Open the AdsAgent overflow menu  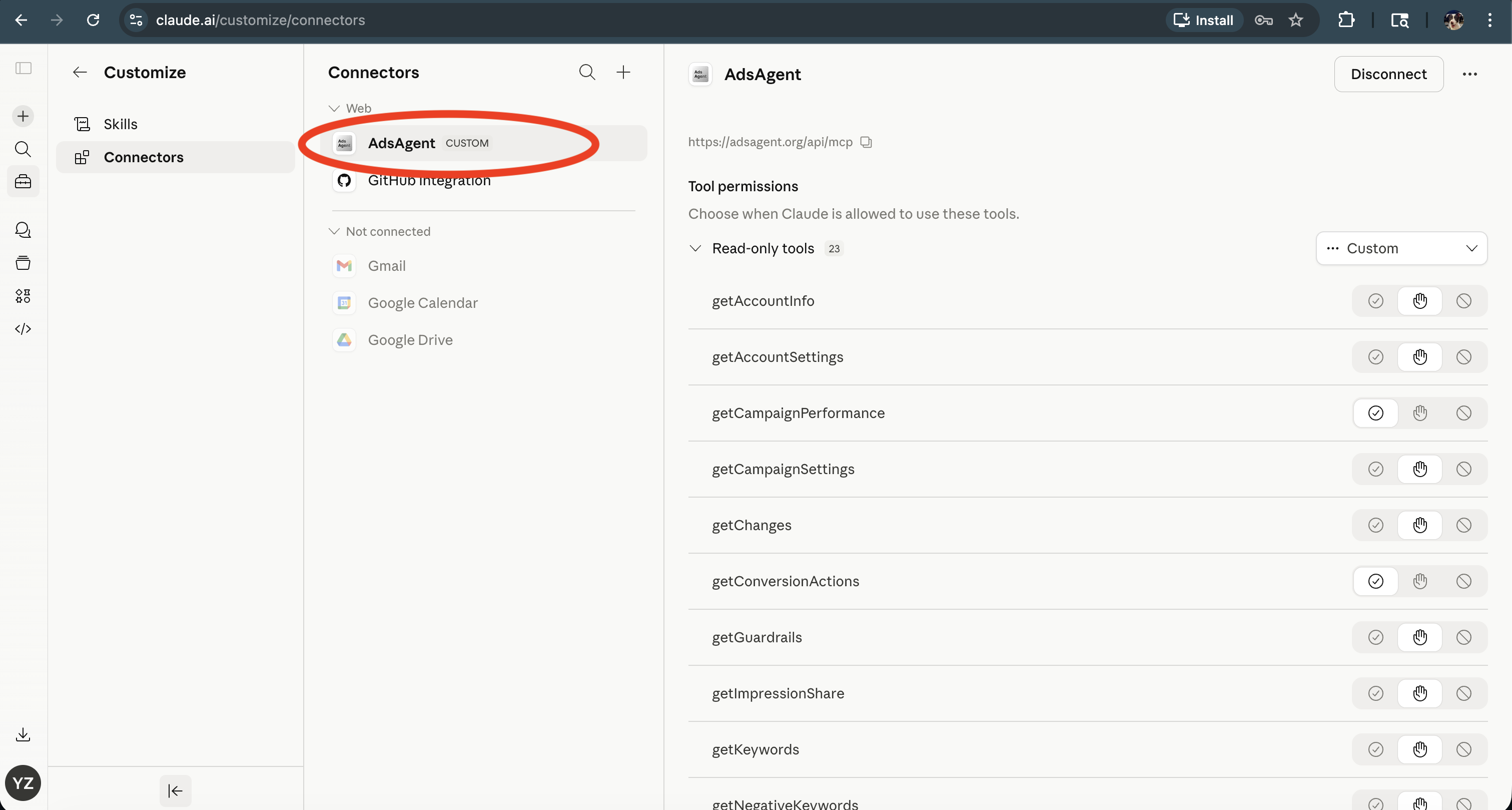click(1470, 74)
